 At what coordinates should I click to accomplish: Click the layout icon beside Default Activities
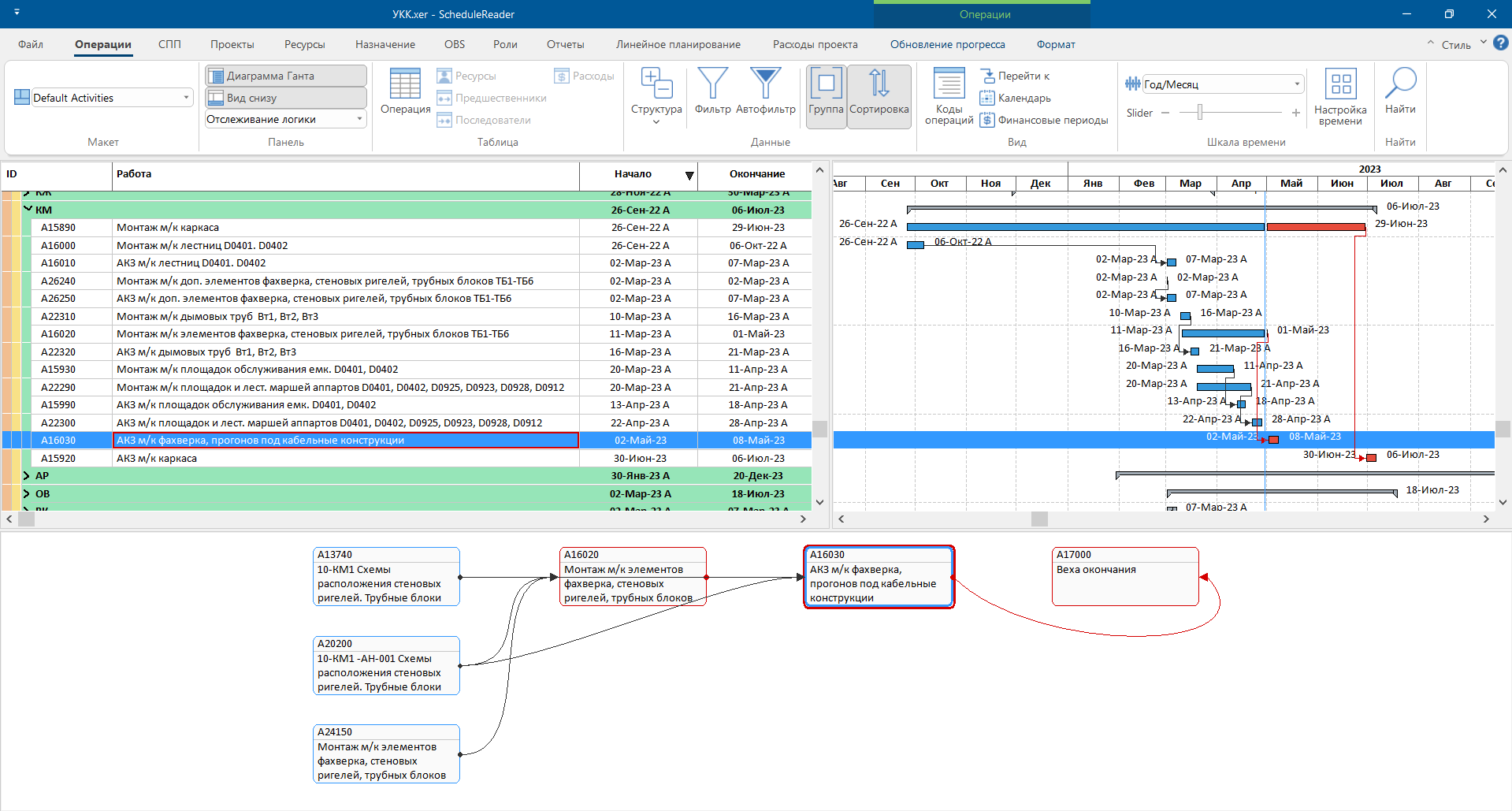coord(22,98)
